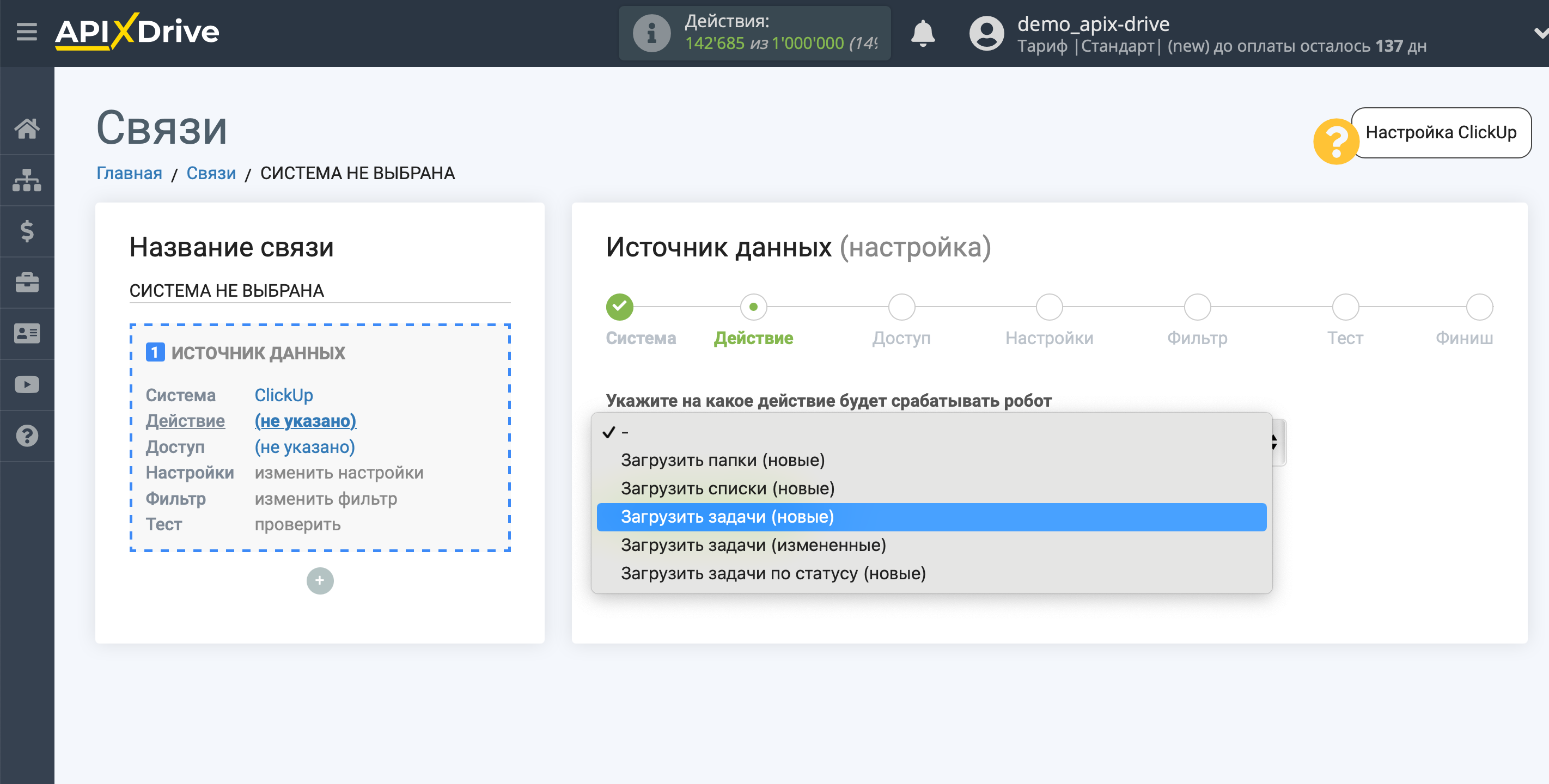1549x784 pixels.
Task: Select the blank '-' option
Action: click(x=931, y=432)
